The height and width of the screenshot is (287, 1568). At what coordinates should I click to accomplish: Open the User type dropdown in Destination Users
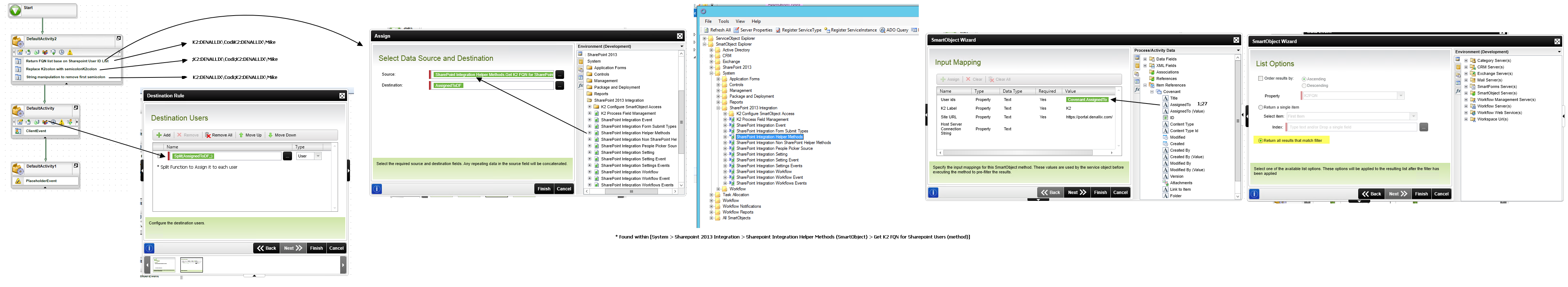318,156
